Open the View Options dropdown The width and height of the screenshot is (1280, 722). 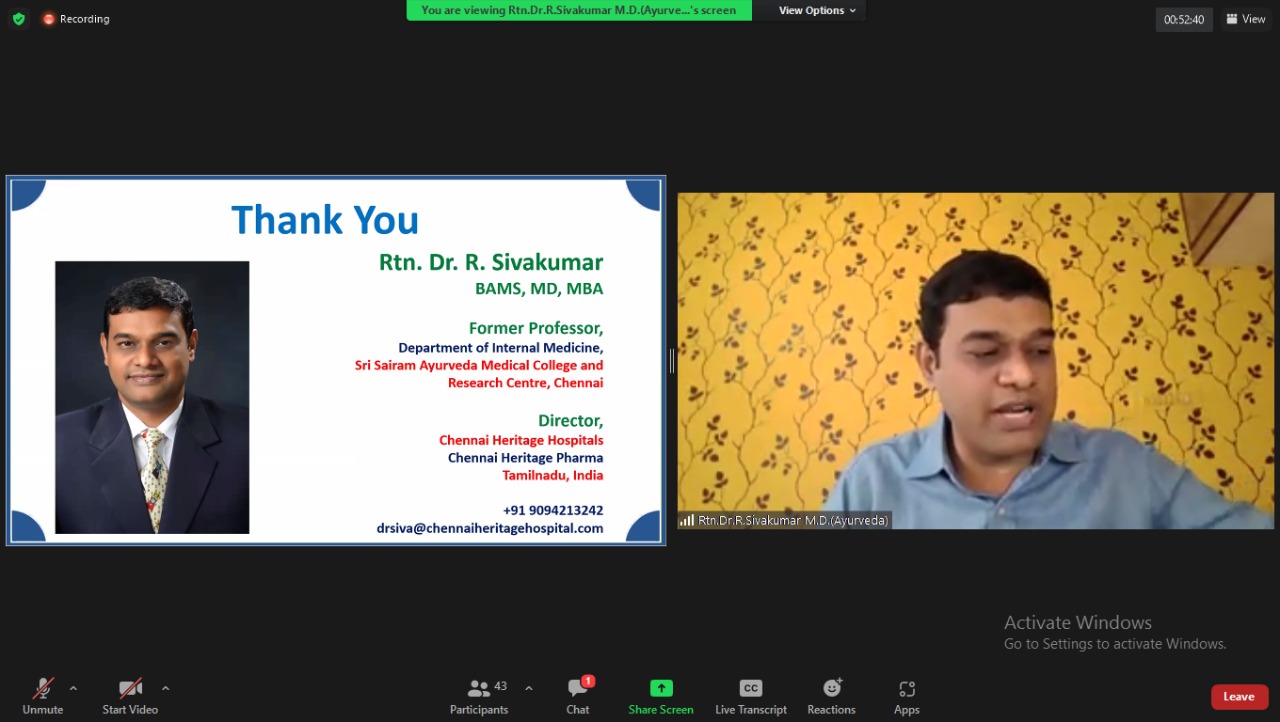(817, 11)
